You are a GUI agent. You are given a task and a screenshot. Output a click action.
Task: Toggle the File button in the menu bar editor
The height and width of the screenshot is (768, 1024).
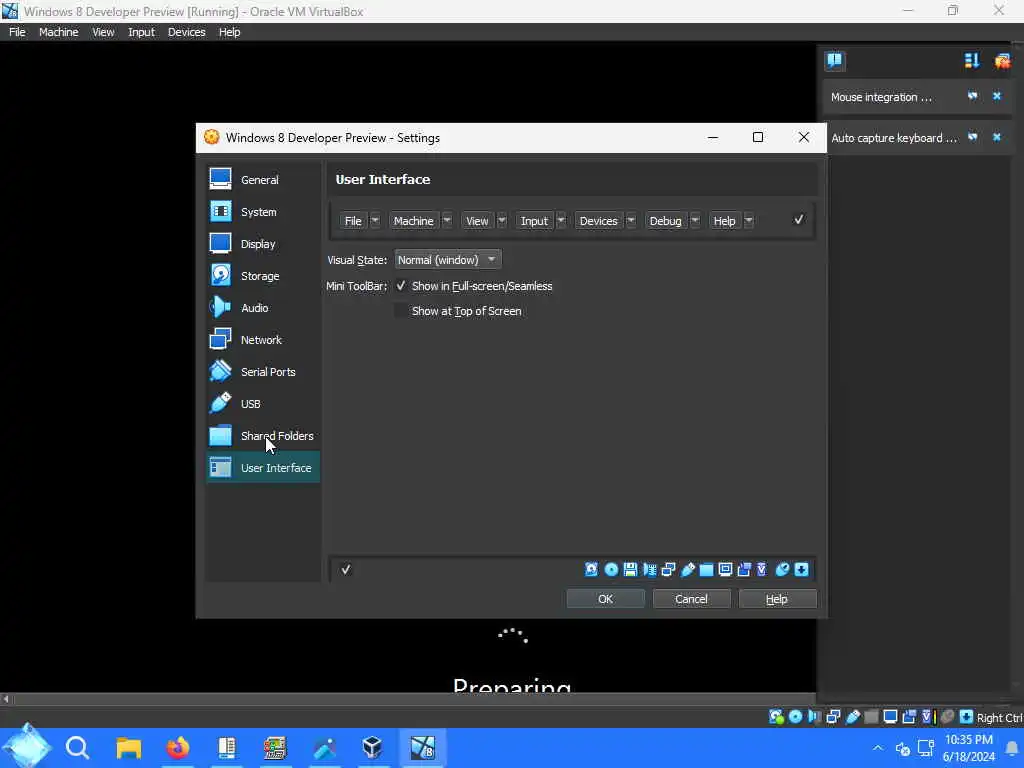[x=353, y=221]
